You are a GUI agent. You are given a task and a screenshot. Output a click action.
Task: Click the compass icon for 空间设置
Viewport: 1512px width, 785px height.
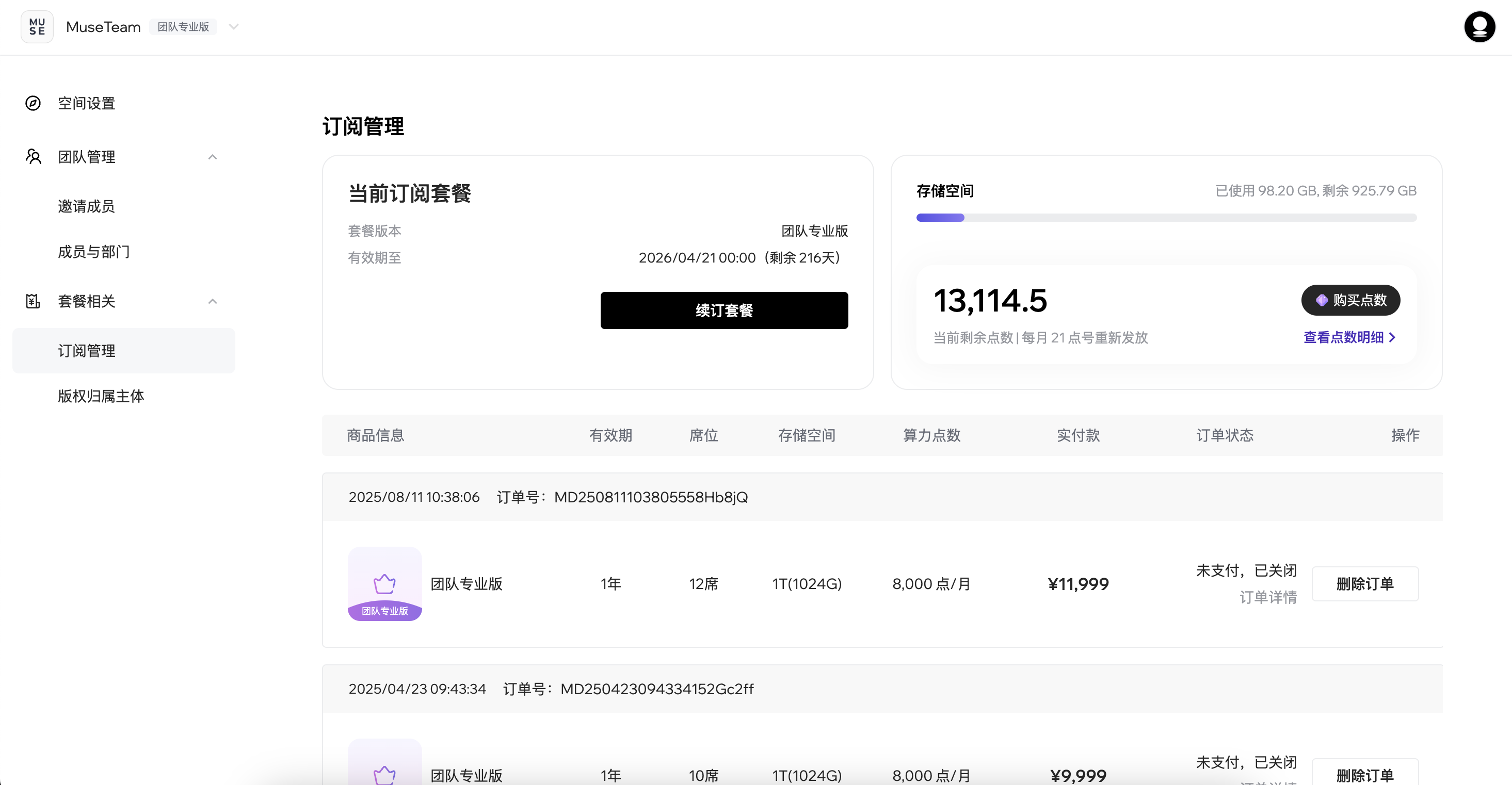[33, 103]
